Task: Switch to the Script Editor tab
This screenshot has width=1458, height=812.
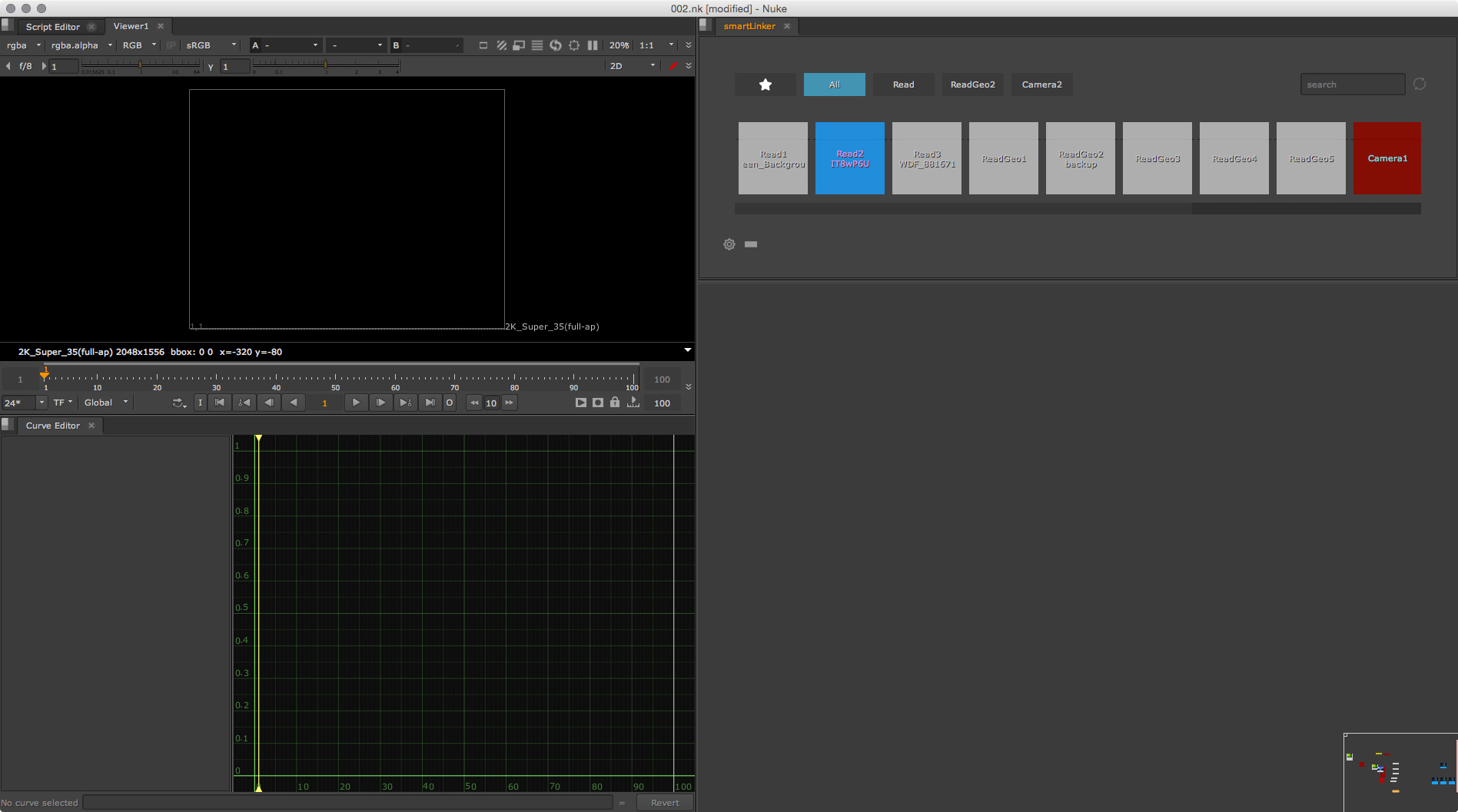Action: coord(52,27)
